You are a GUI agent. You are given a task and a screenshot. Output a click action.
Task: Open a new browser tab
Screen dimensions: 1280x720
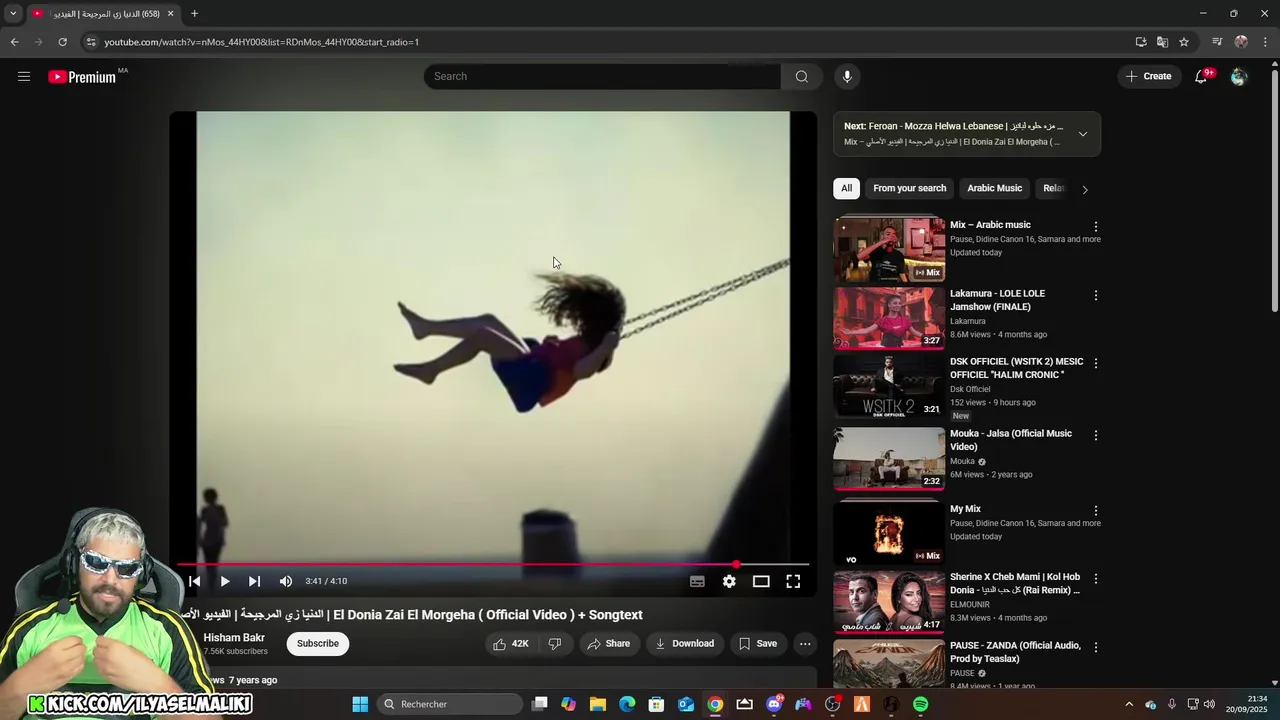(194, 14)
